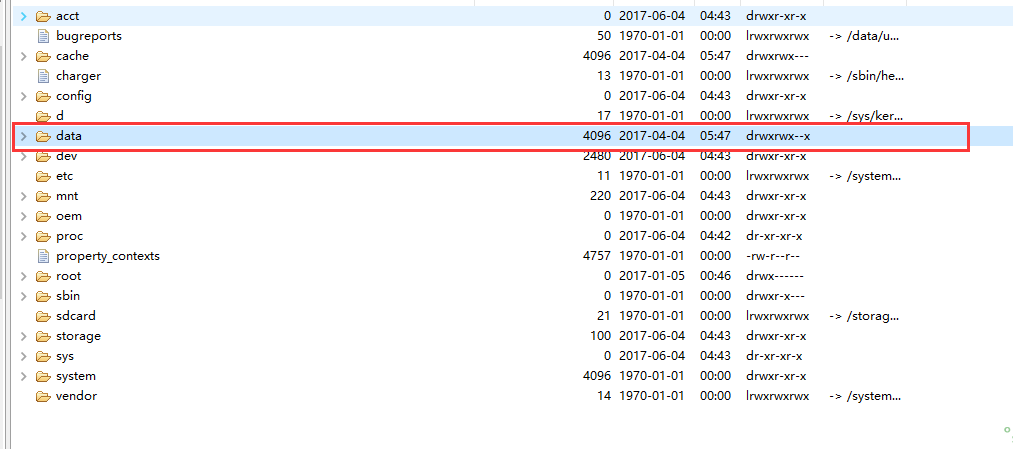Screen dimensions: 1013x449
Task: Expand the root folder
Action: (24, 276)
